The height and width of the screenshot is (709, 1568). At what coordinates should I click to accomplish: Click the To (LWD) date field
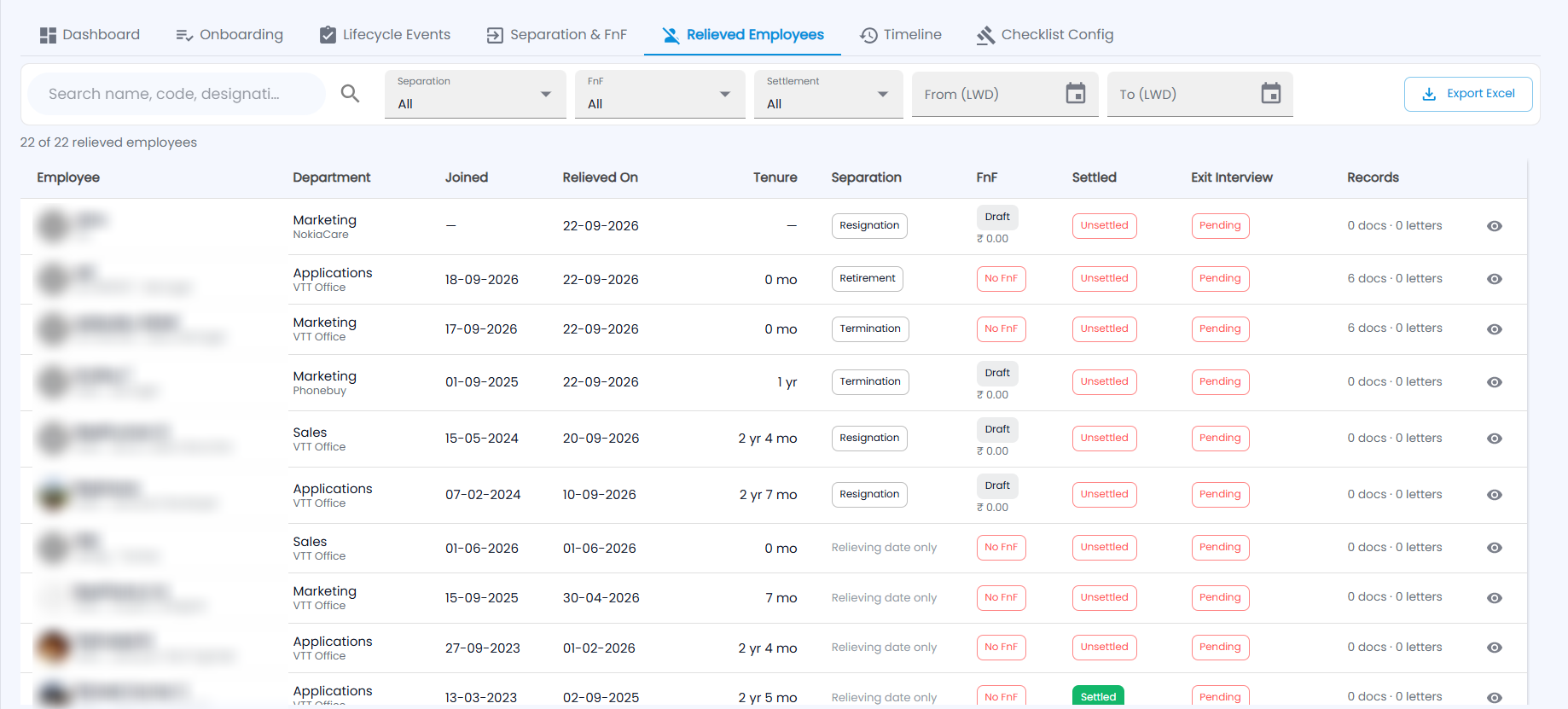(1199, 94)
